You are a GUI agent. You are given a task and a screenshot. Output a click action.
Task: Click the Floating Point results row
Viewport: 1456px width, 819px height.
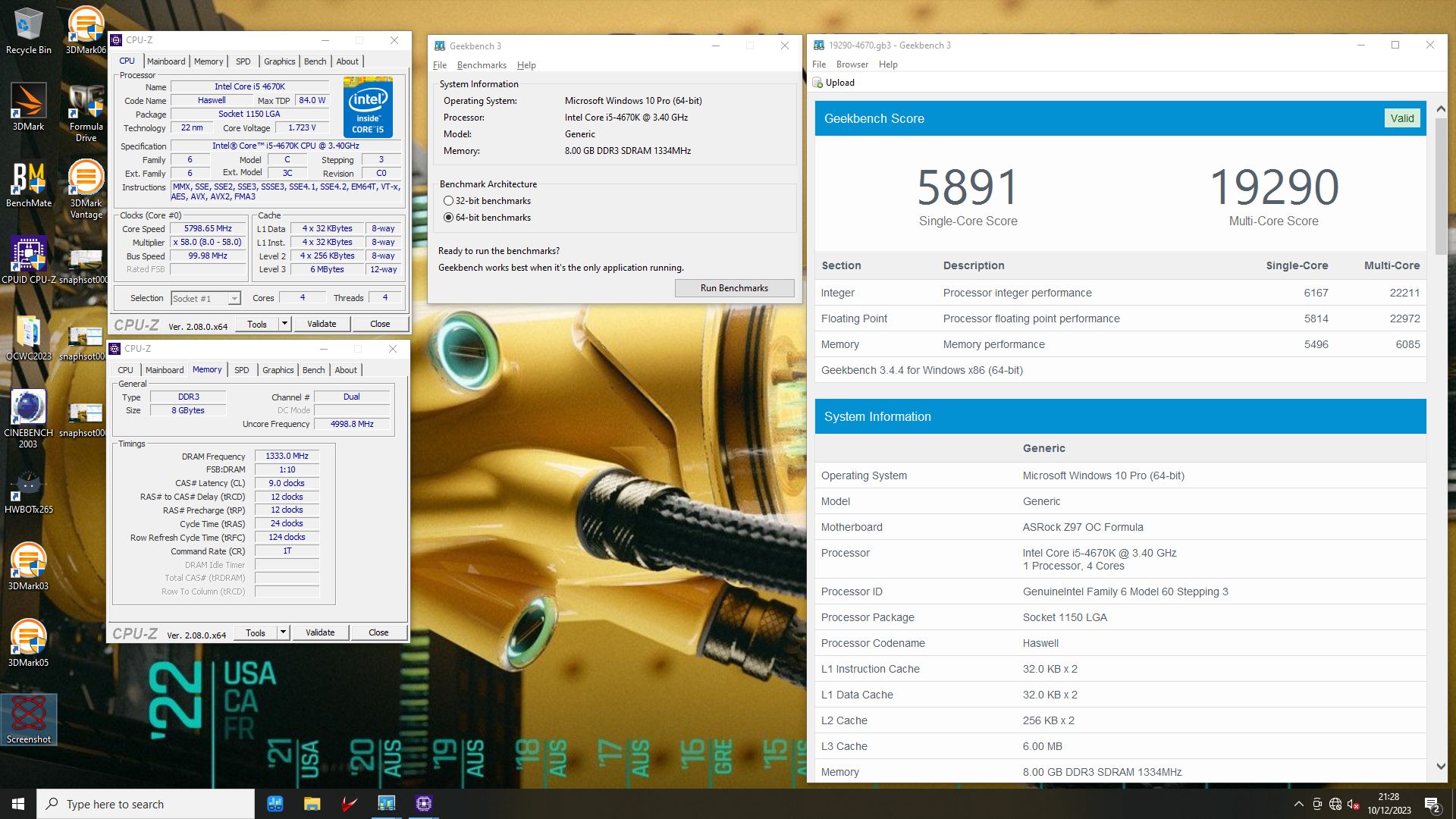[1120, 318]
